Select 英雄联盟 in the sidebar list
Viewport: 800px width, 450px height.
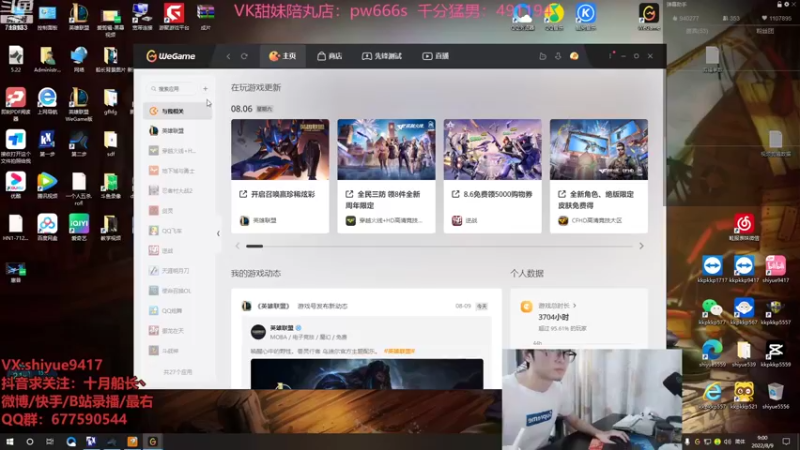(178, 131)
